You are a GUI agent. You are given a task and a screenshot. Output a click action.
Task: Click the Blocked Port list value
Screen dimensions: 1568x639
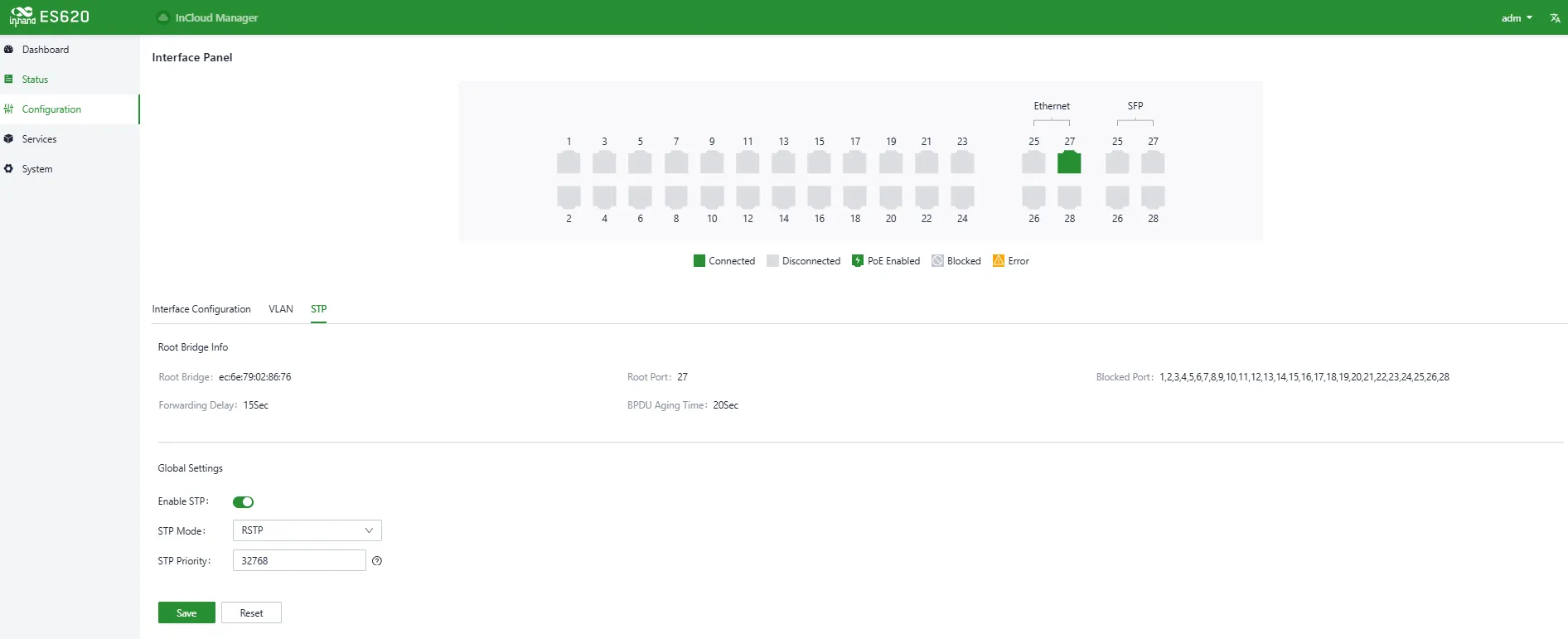click(1304, 377)
